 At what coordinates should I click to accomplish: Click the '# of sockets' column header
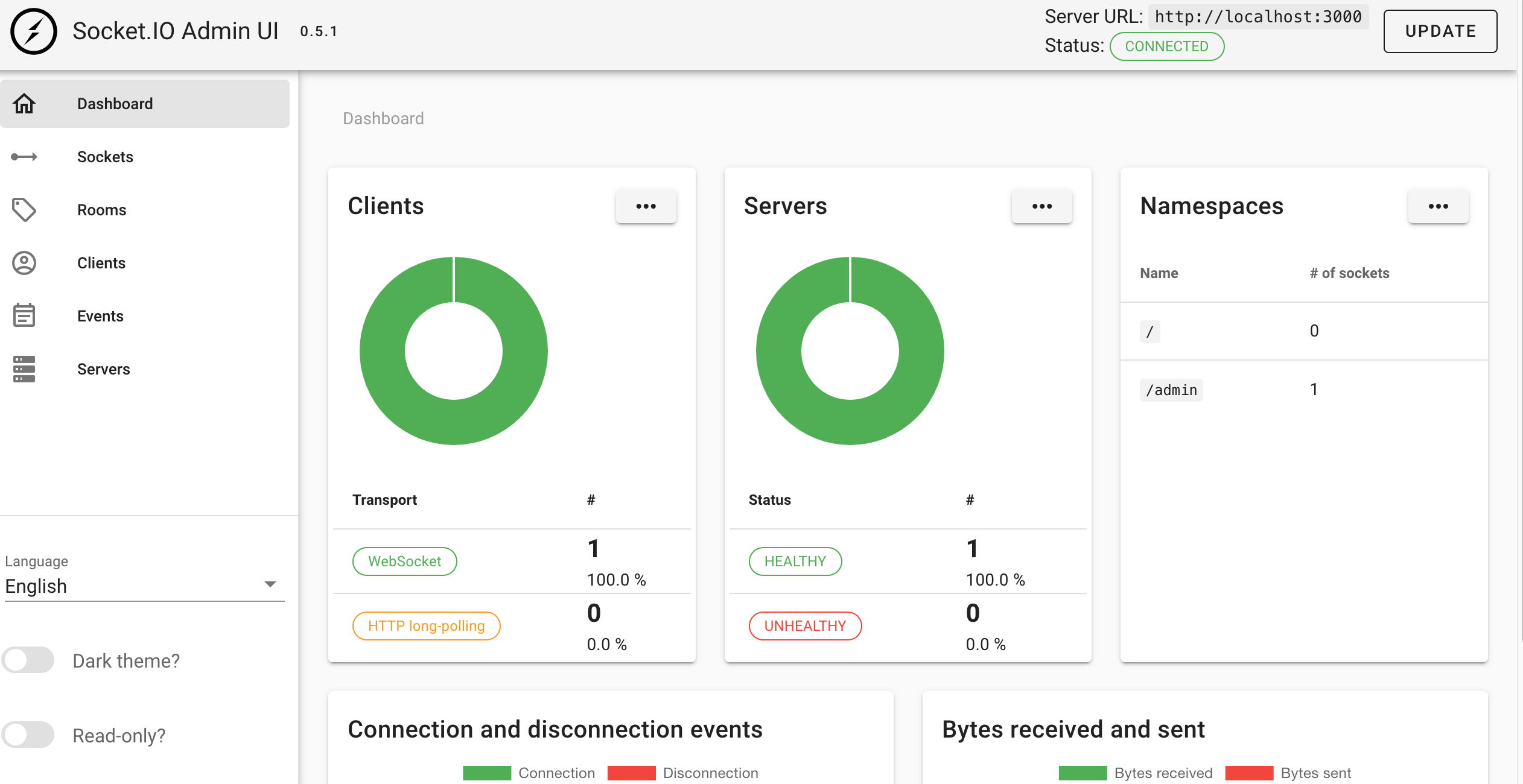click(1350, 273)
